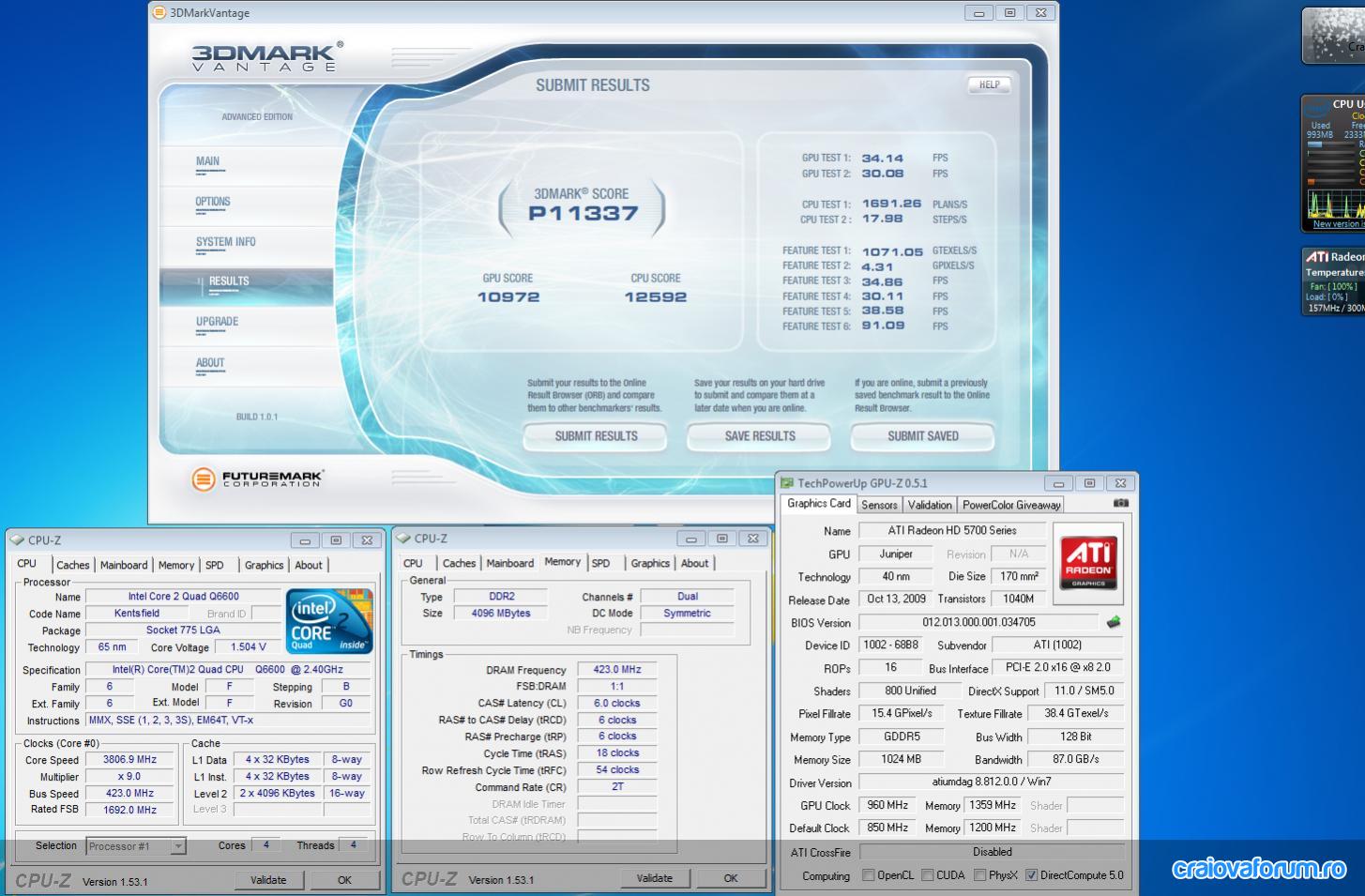The height and width of the screenshot is (896, 1365).
Task: Click OK in the memory CPU-Z window
Action: [x=731, y=878]
